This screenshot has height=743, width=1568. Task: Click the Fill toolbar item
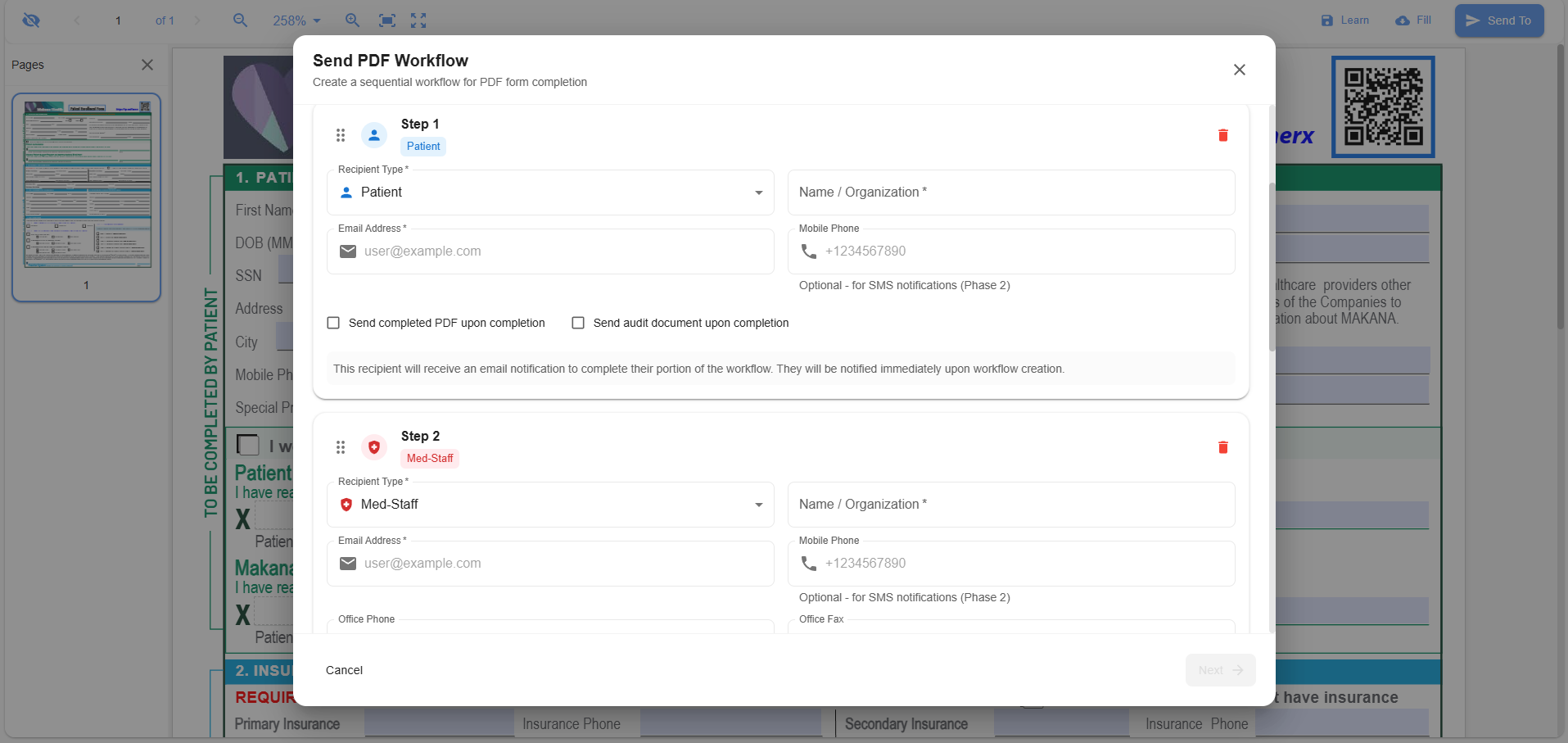coord(1413,20)
